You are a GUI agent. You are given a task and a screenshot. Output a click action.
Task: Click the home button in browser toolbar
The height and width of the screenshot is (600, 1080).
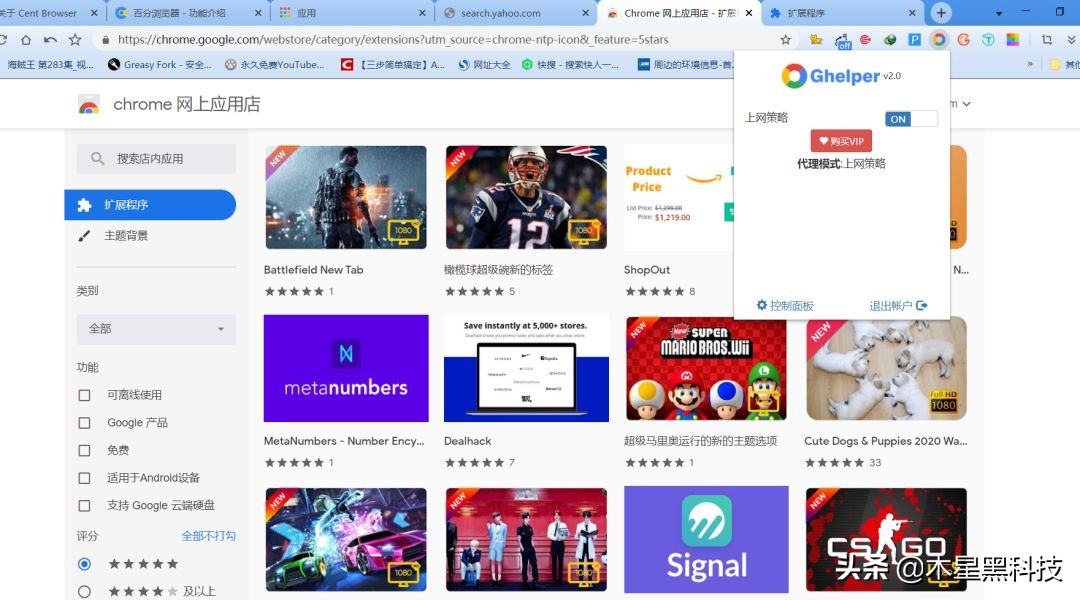[x=26, y=40]
